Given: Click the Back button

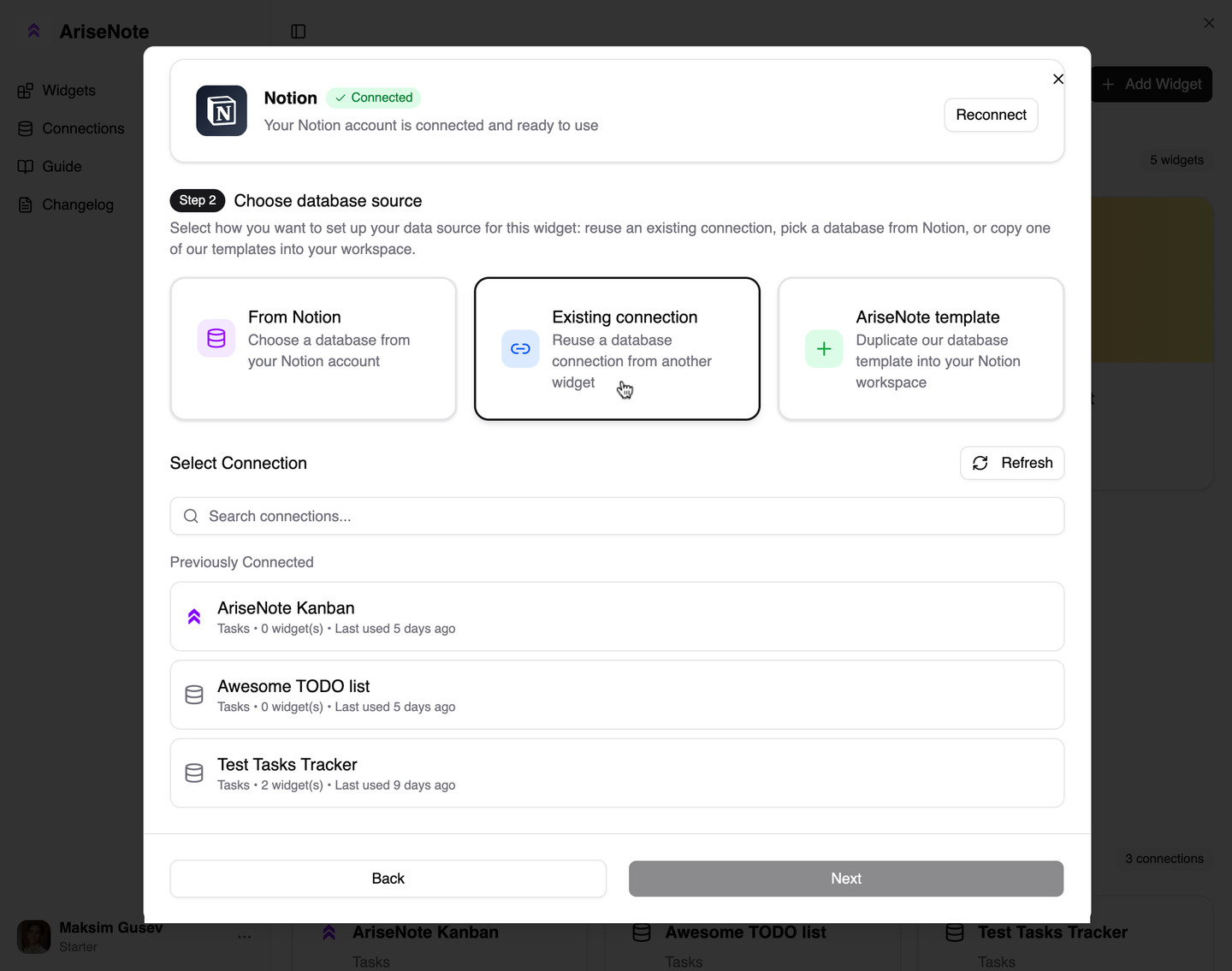Looking at the screenshot, I should click(388, 879).
